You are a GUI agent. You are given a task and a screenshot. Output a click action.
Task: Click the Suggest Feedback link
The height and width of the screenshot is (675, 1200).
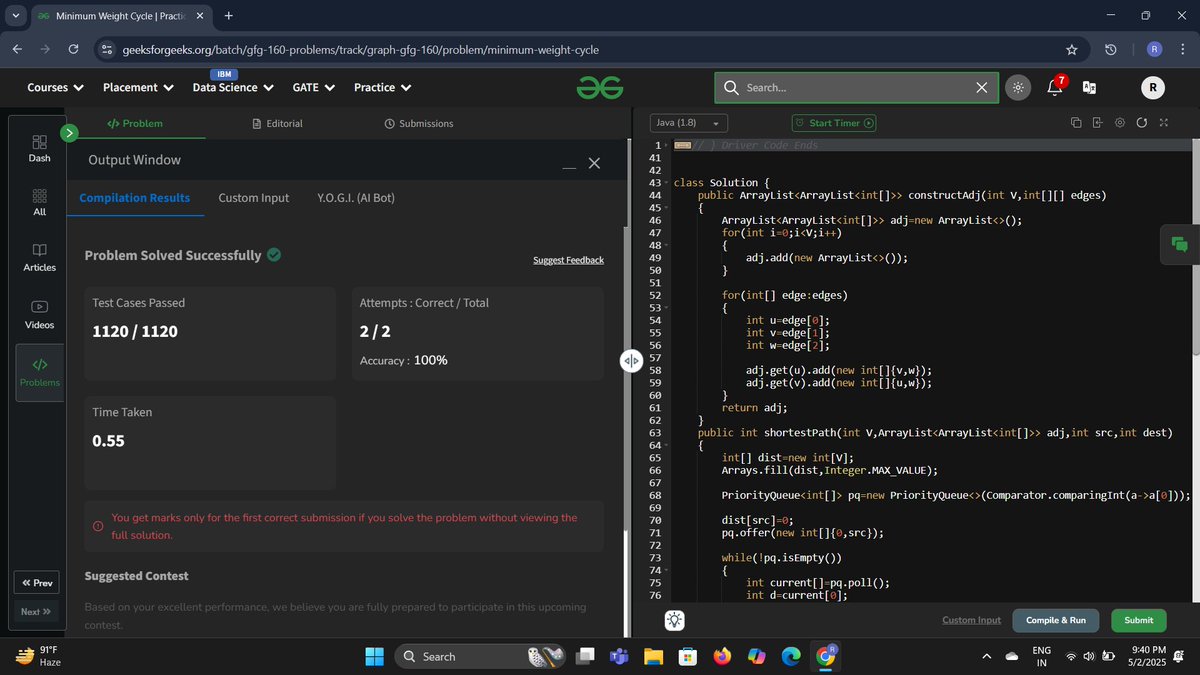click(x=568, y=260)
